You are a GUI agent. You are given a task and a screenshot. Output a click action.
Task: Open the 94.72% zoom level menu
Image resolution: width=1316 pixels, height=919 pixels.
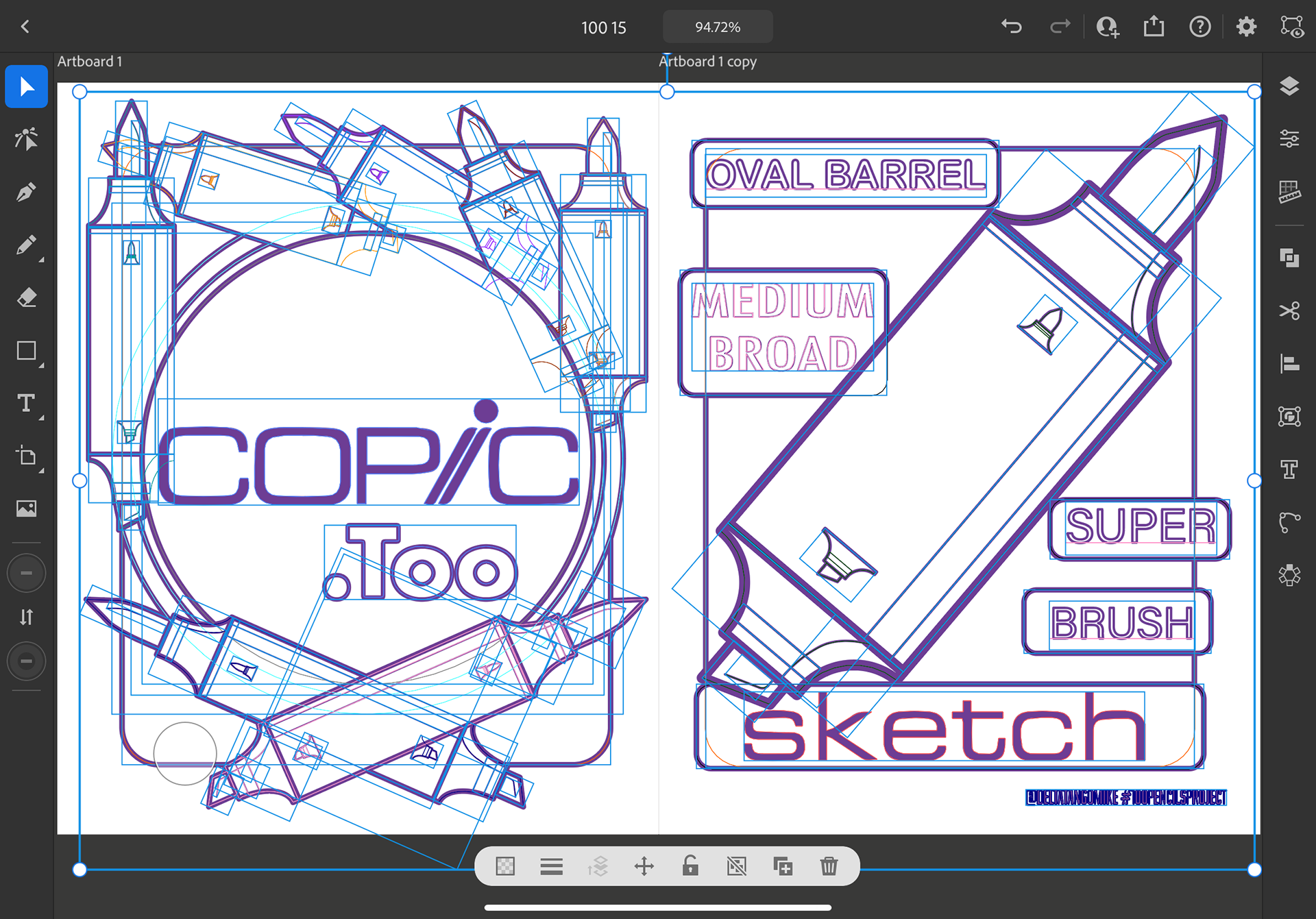718,27
